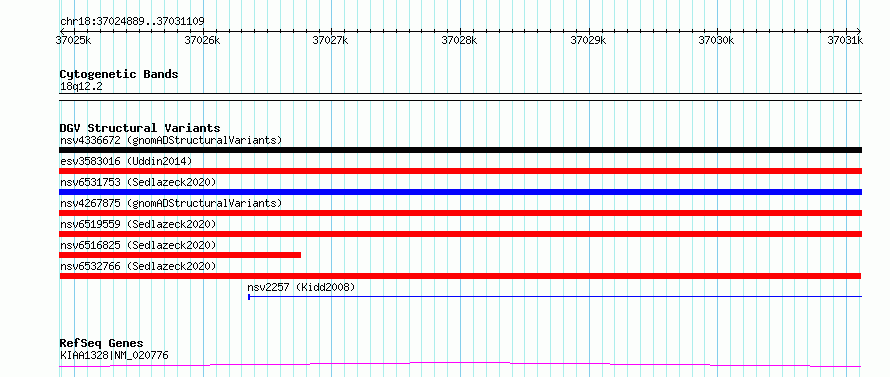Select red bar for nsv4267875 variant
The height and width of the screenshot is (377, 890).
[x=460, y=213]
